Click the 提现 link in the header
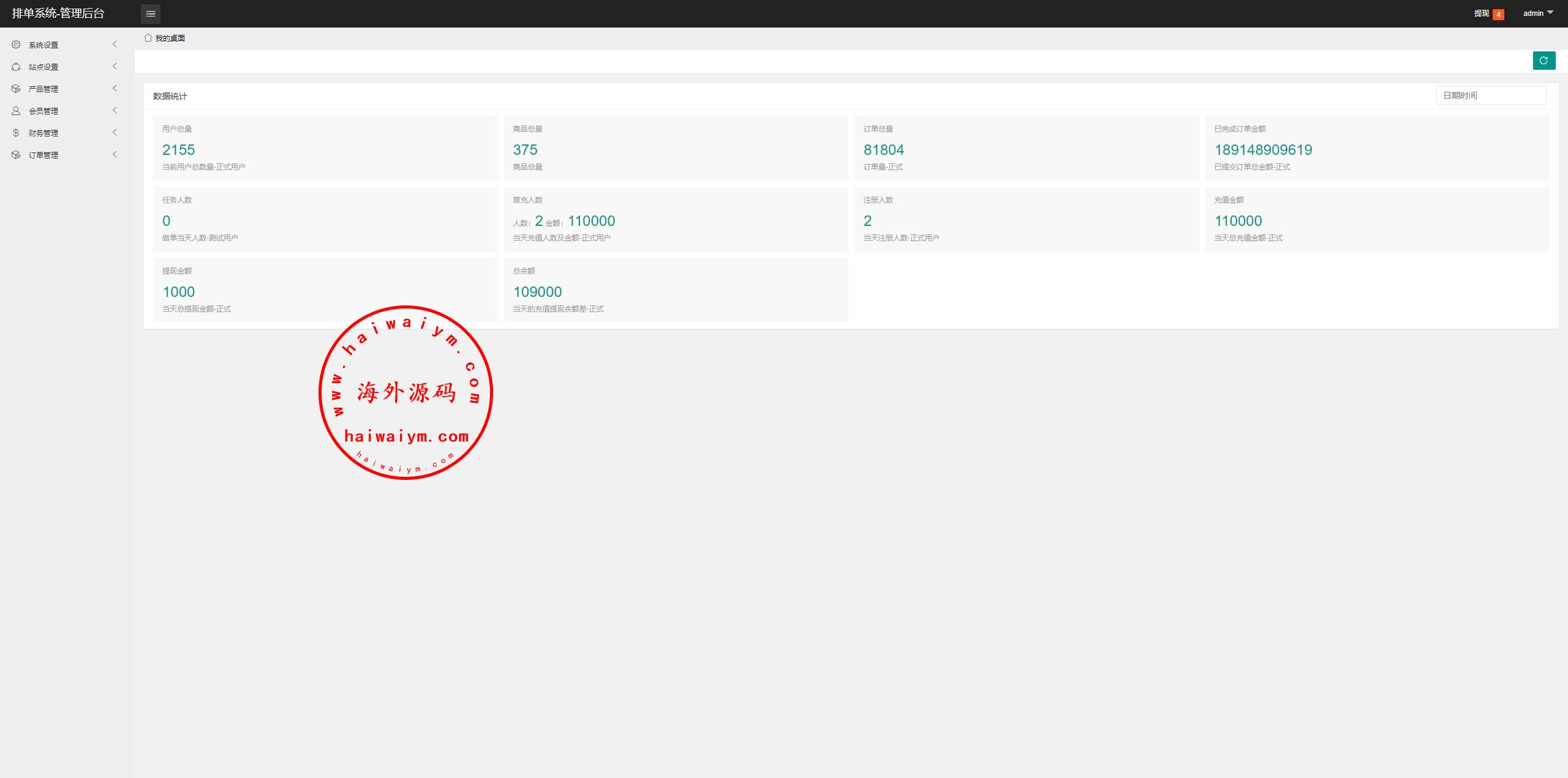 pos(1481,13)
